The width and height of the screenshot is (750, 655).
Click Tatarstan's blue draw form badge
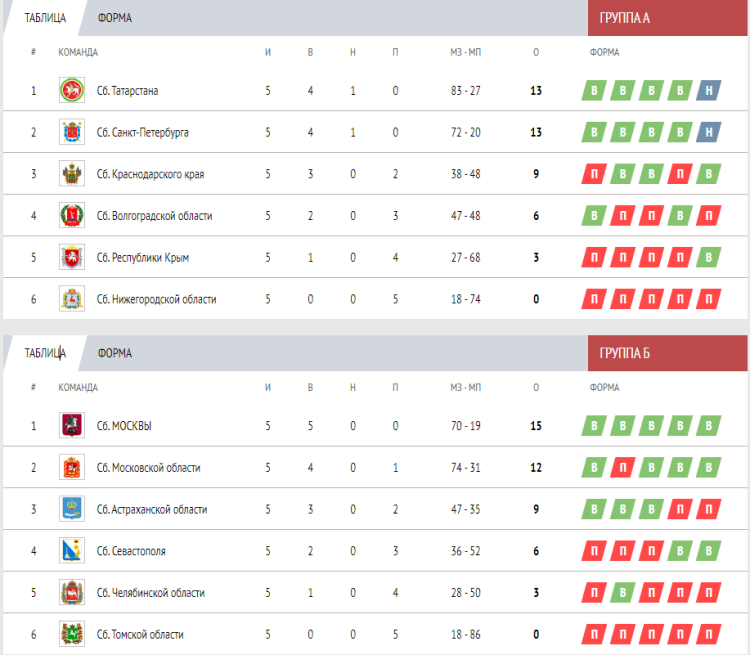[x=709, y=91]
